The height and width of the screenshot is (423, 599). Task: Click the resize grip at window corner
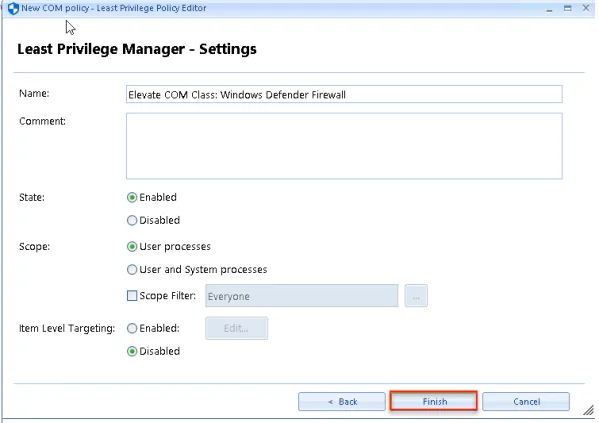(x=589, y=410)
